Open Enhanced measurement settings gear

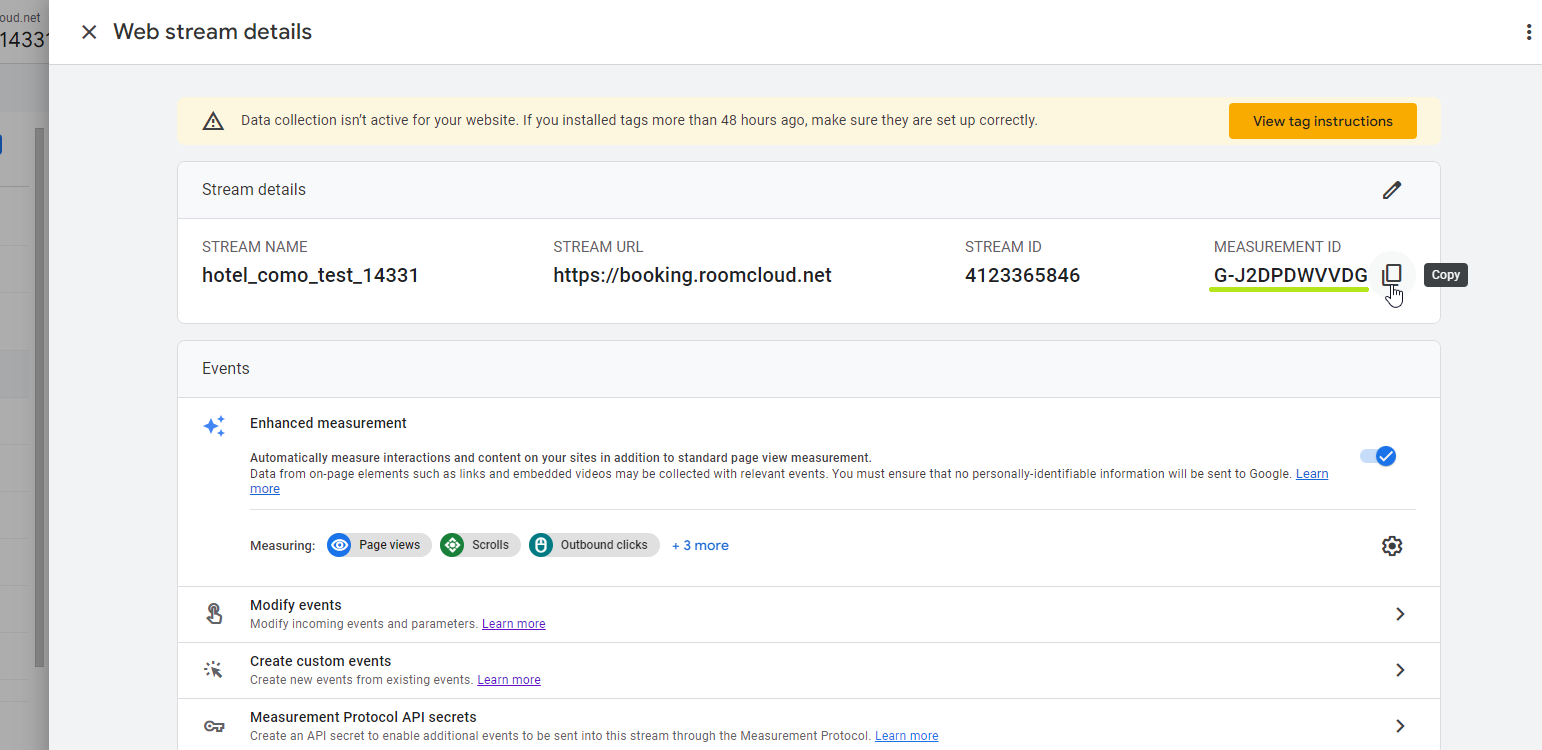click(x=1392, y=545)
